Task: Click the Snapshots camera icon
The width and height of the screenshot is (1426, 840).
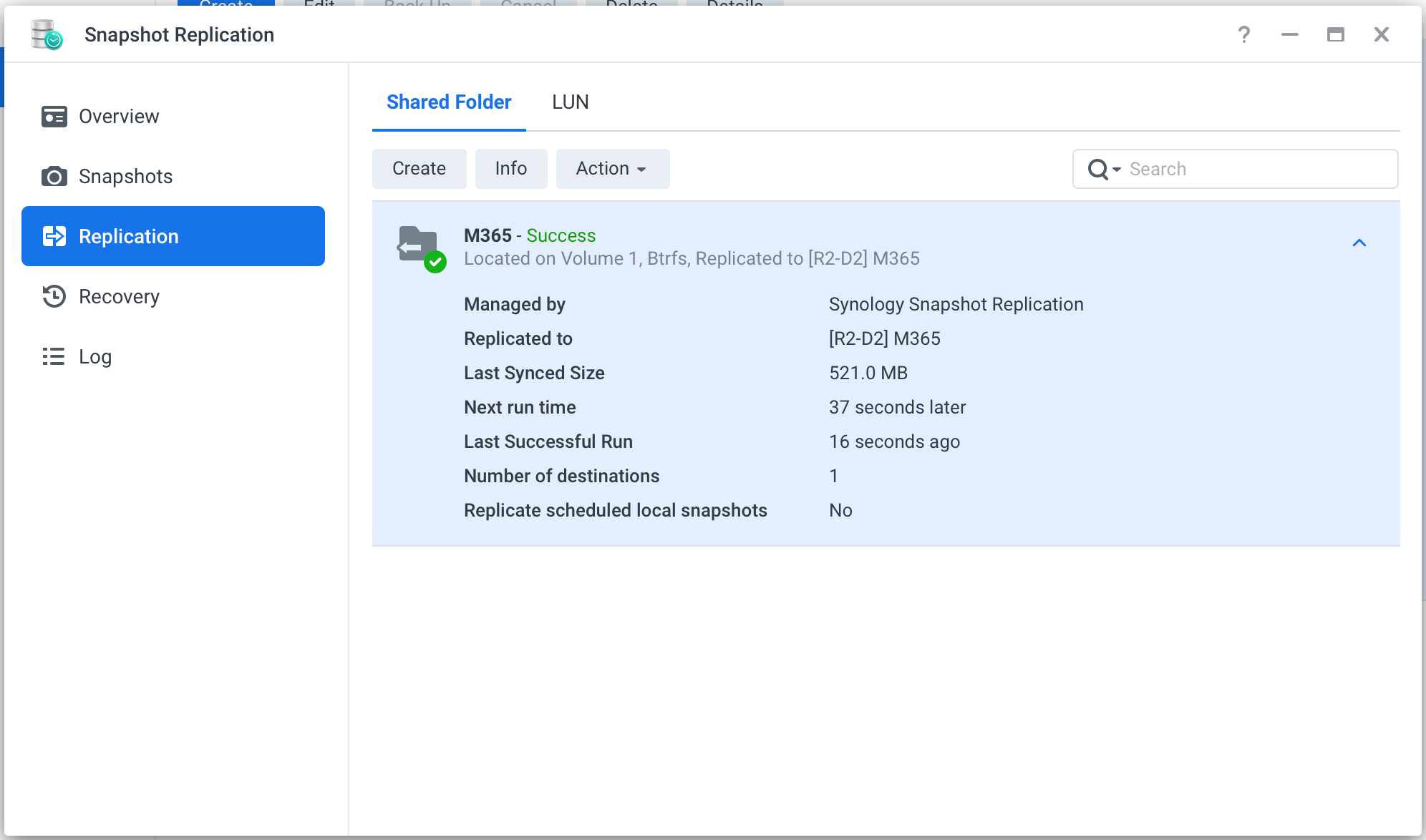Action: click(x=54, y=177)
